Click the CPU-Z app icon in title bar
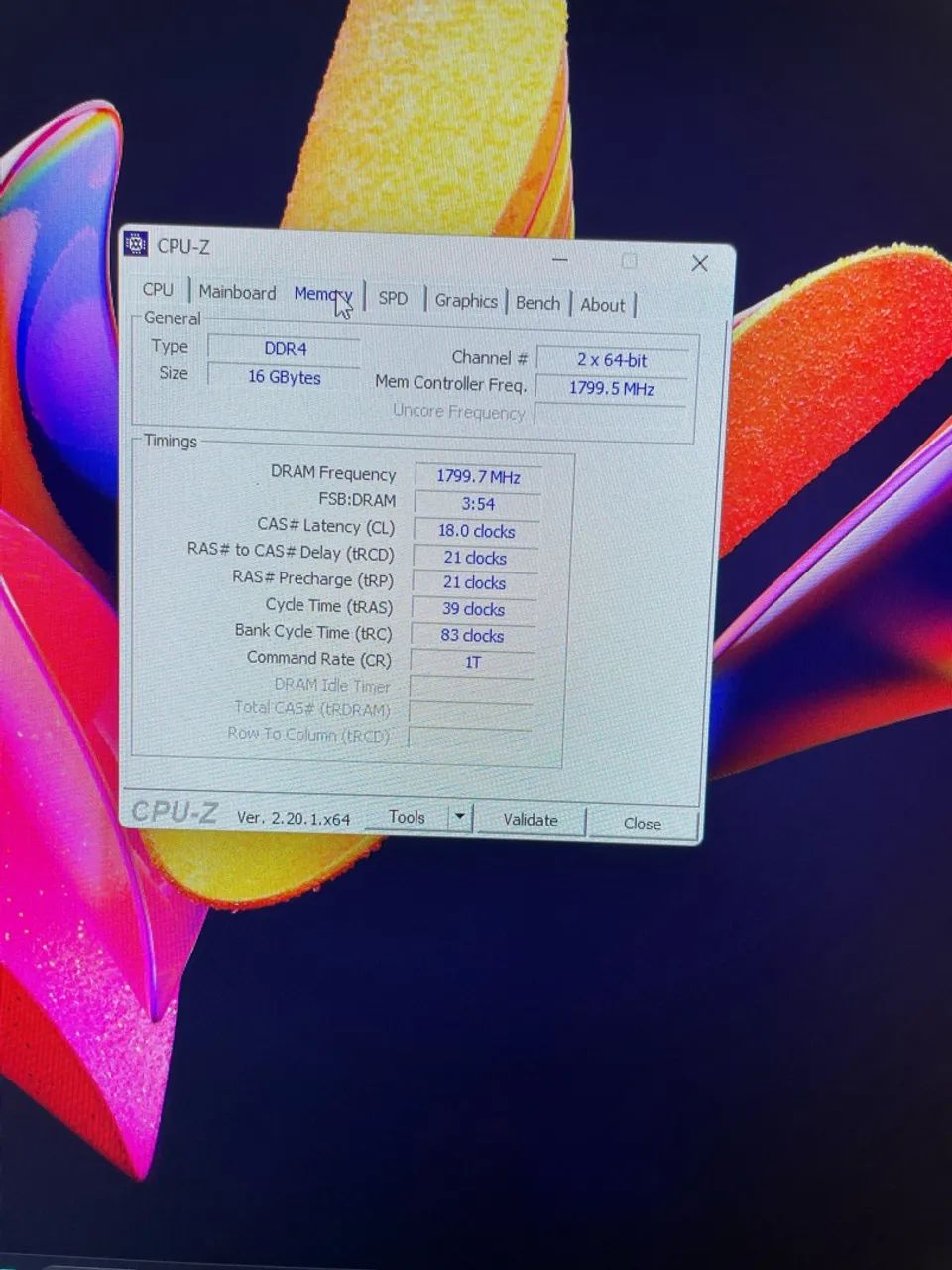This screenshot has height=1270, width=952. 136,243
